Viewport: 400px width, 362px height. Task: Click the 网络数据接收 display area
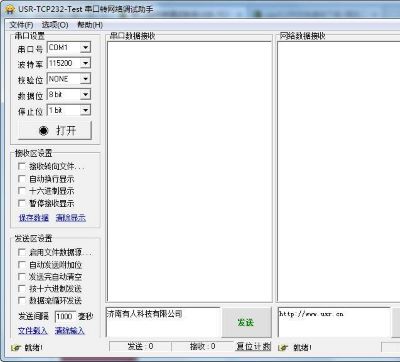(x=339, y=172)
